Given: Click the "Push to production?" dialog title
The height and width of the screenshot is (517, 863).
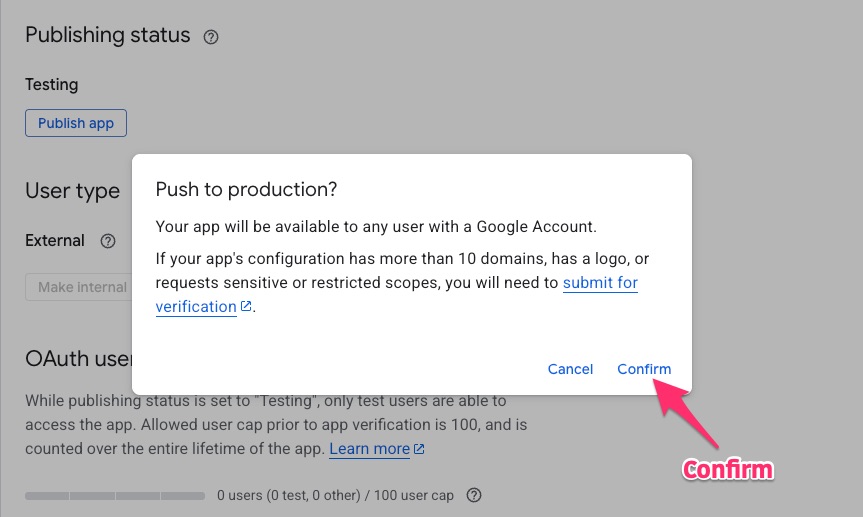Looking at the screenshot, I should point(247,189).
